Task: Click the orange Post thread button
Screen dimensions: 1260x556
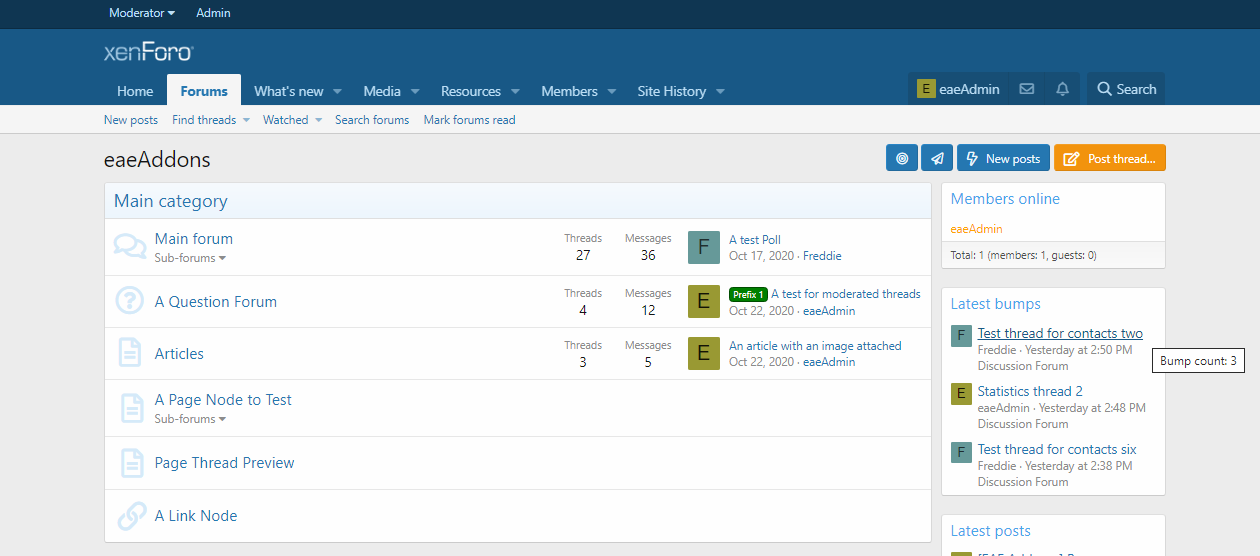Action: [1109, 158]
